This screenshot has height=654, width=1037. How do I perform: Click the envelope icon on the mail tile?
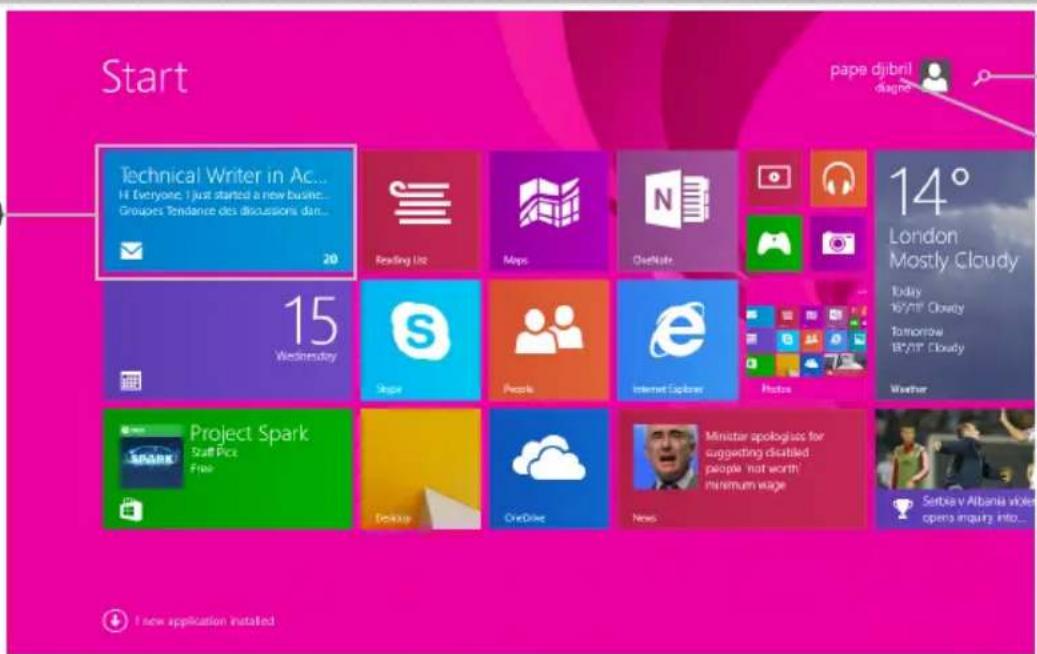click(131, 251)
